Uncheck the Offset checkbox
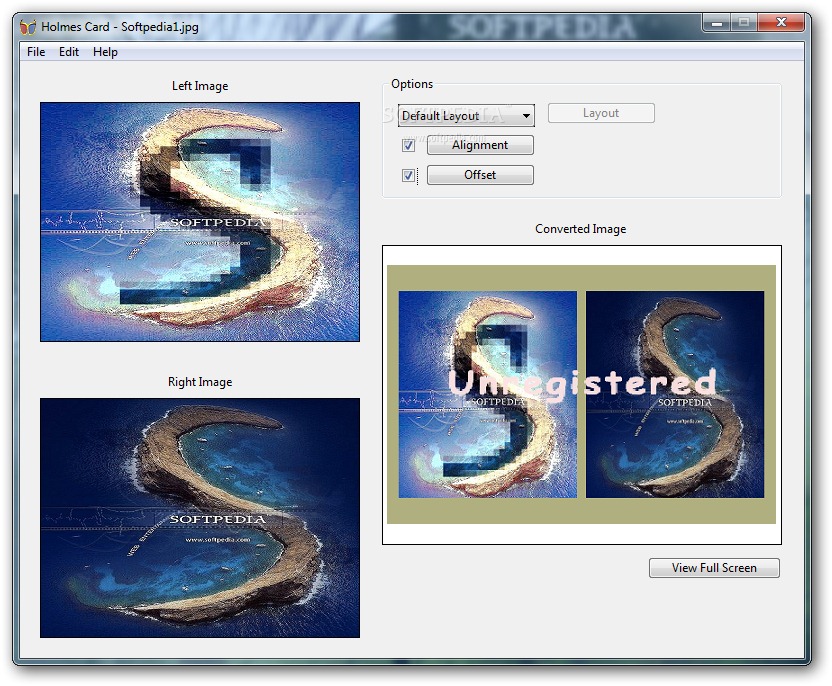The height and width of the screenshot is (686, 832). pyautogui.click(x=409, y=175)
